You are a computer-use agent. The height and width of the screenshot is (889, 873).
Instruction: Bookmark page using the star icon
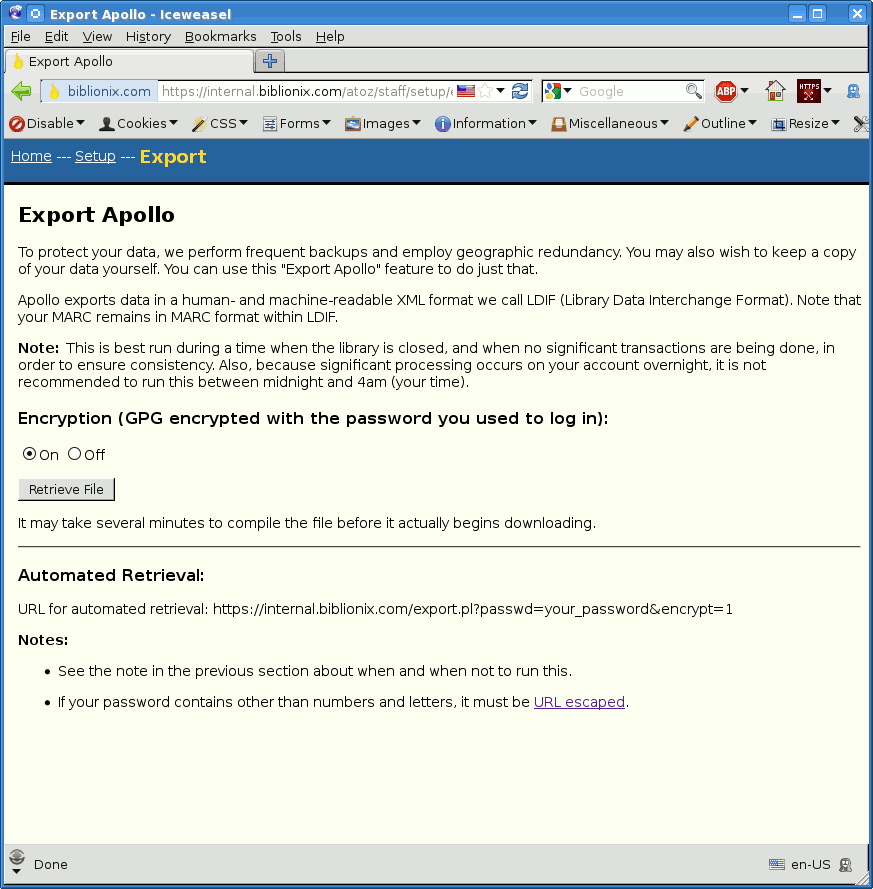tap(486, 91)
